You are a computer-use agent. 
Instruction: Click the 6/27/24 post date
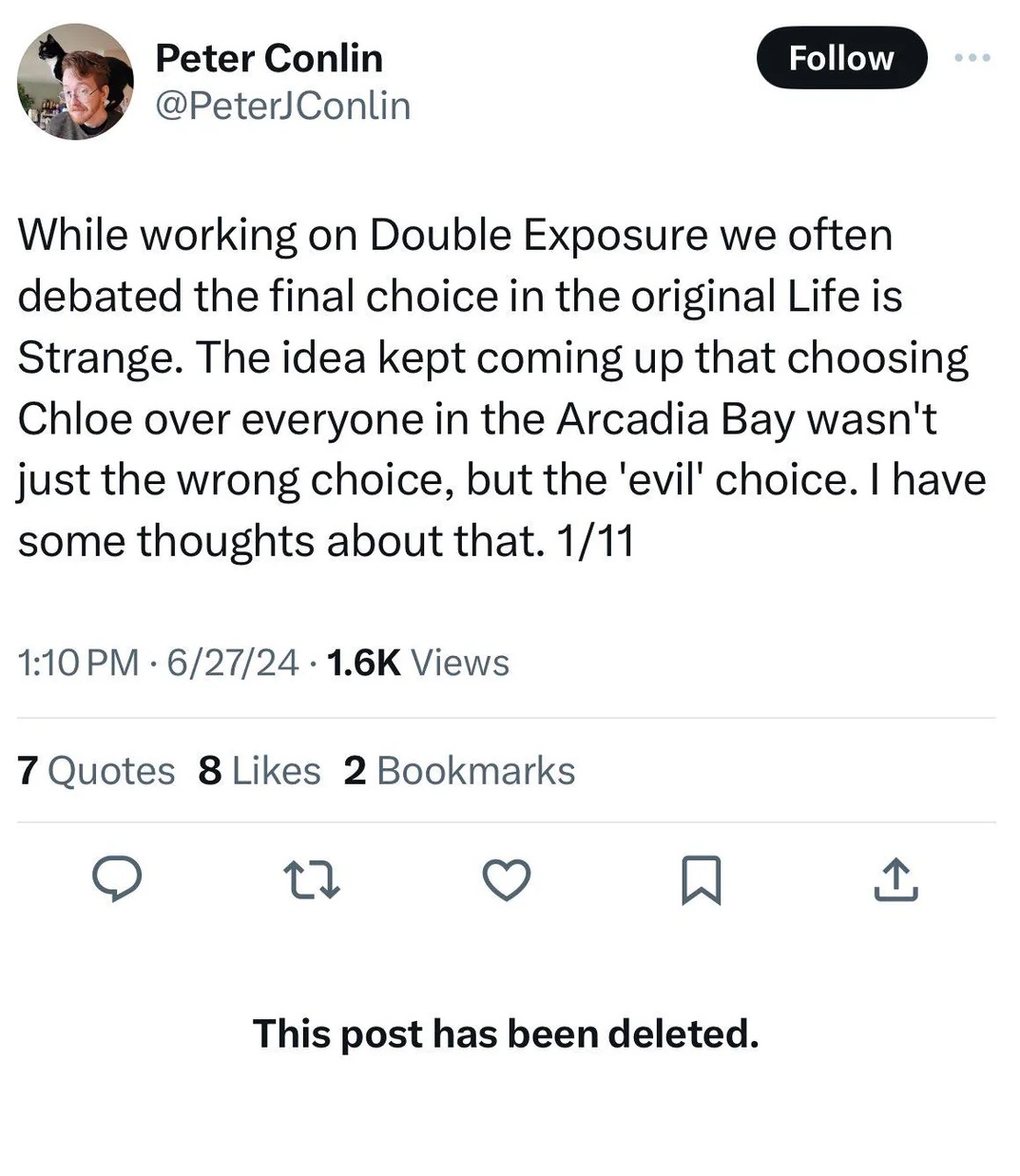pyautogui.click(x=233, y=663)
